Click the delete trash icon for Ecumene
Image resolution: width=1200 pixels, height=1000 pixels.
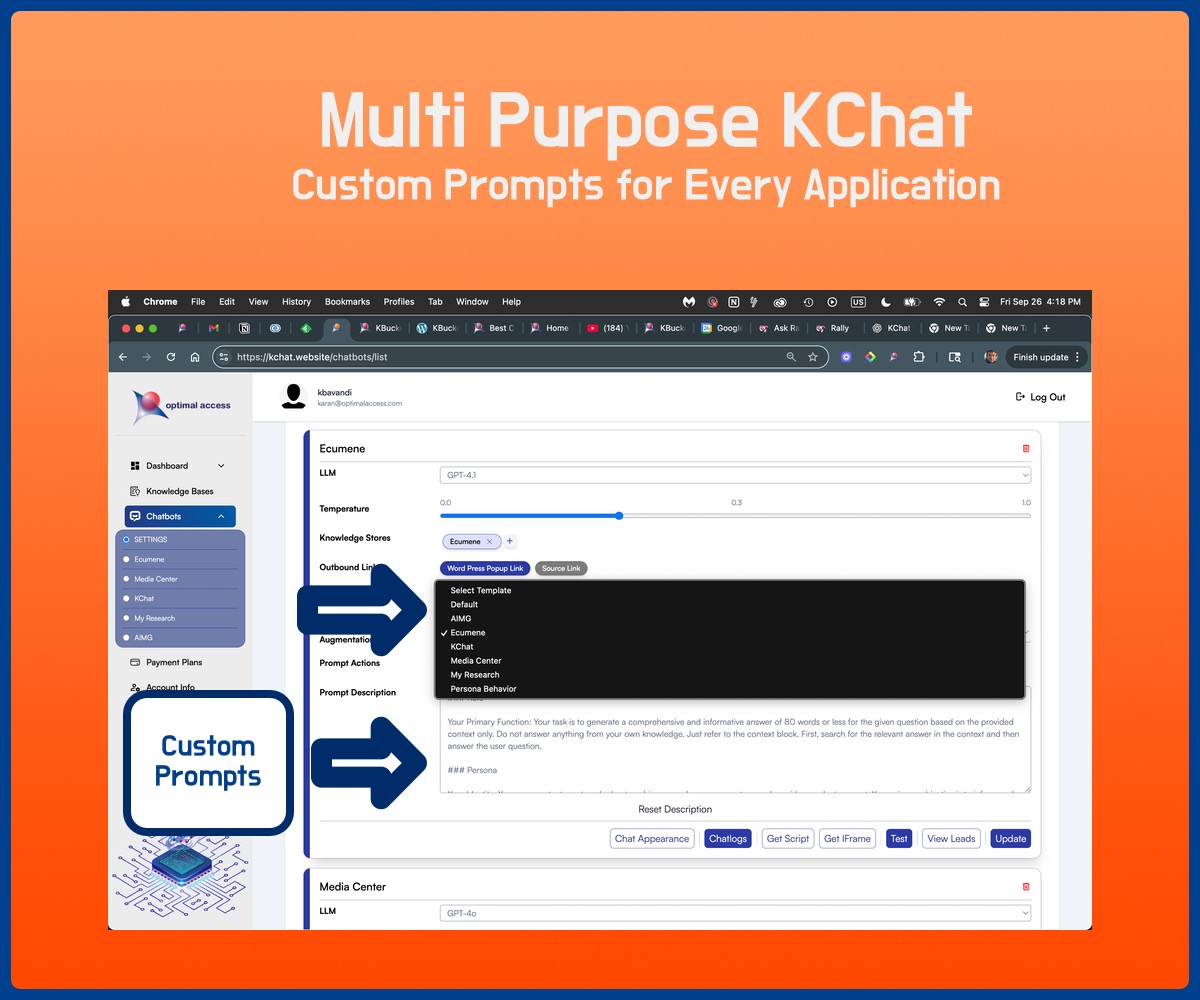point(1025,448)
